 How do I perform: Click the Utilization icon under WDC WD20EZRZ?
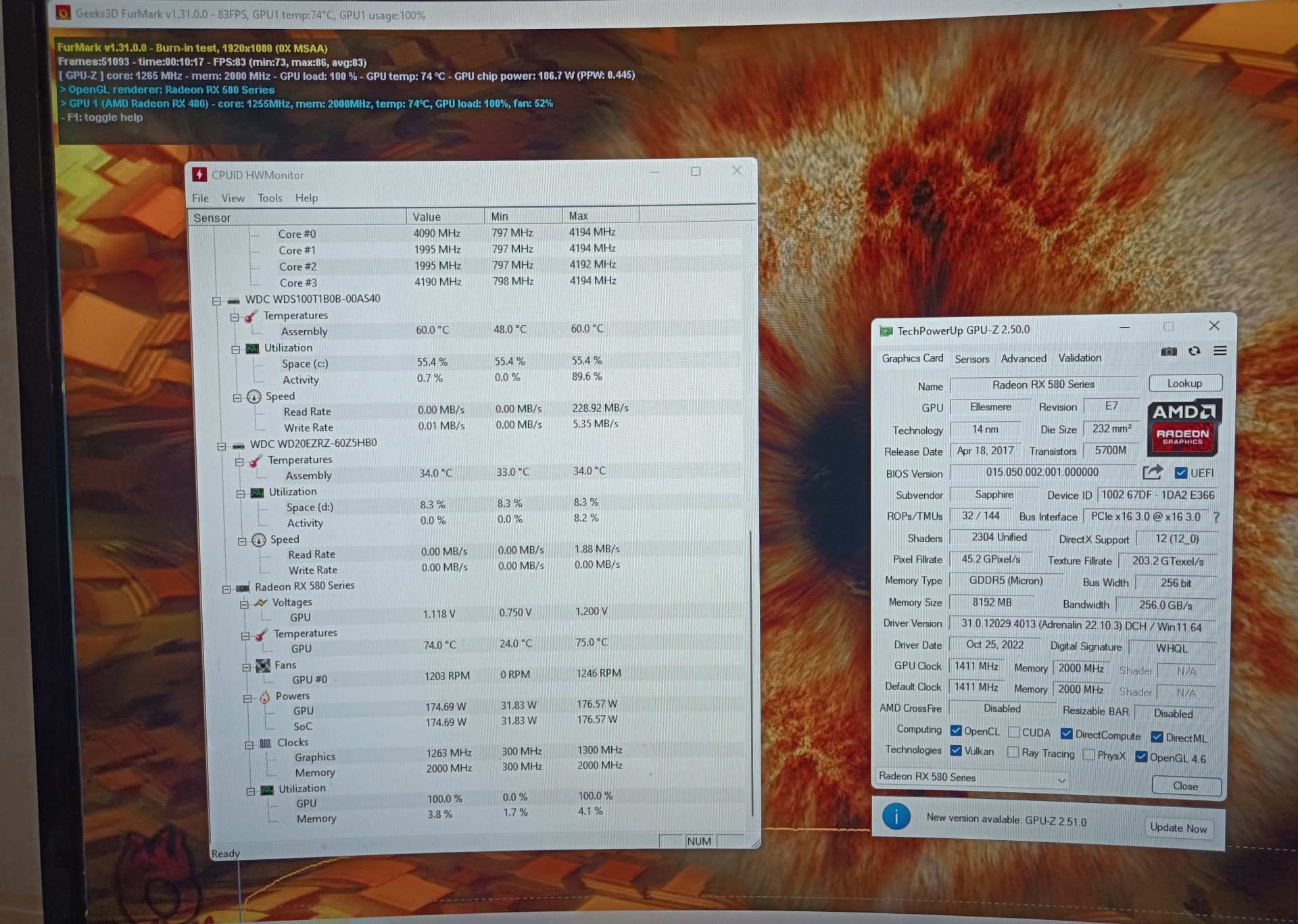click(x=257, y=493)
